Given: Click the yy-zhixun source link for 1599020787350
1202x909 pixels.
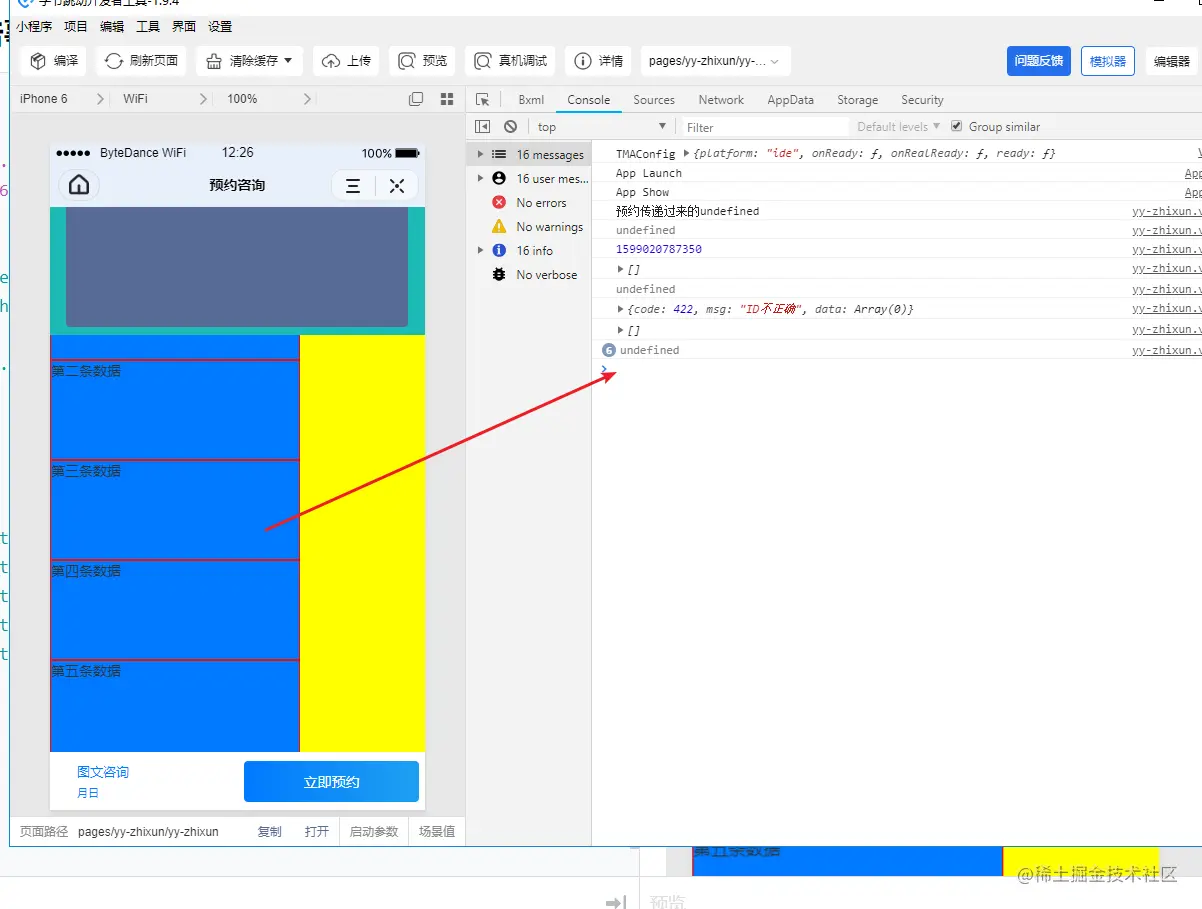Looking at the screenshot, I should click(x=1166, y=249).
